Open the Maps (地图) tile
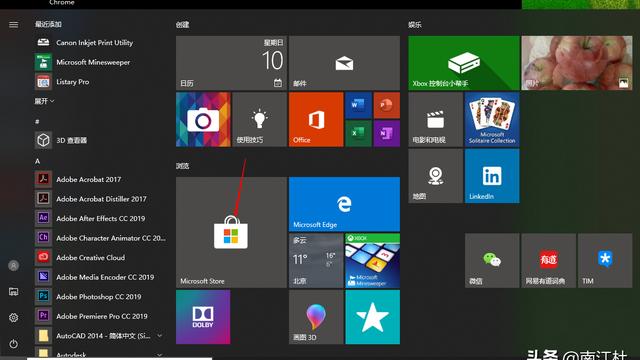Viewport: 640px width, 360px height. 436,176
